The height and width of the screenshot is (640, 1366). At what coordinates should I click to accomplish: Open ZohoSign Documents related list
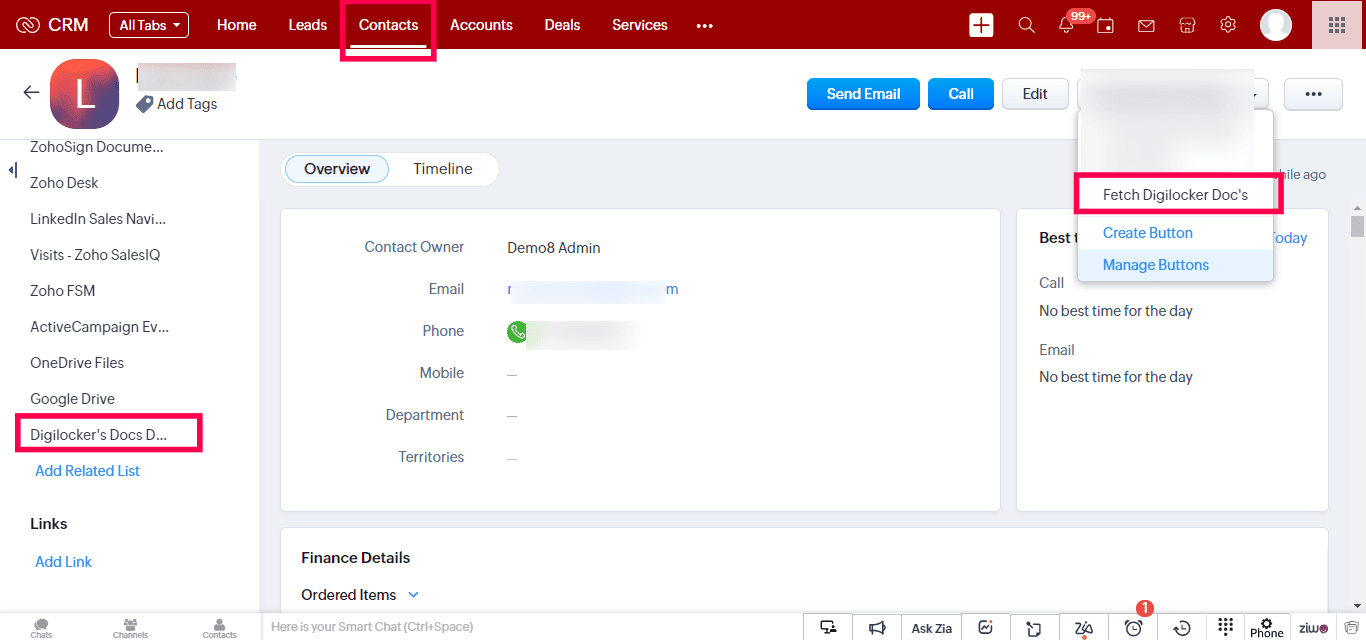coord(97,147)
